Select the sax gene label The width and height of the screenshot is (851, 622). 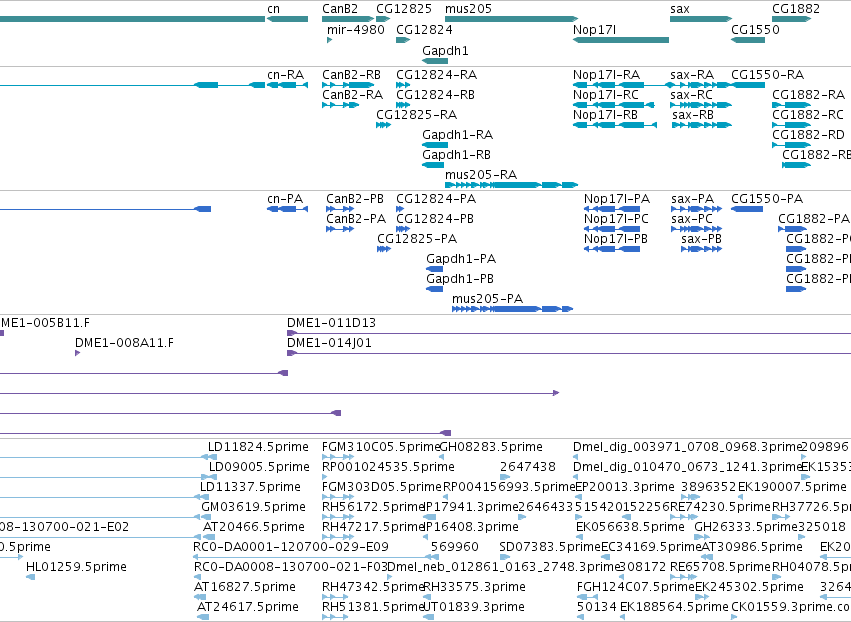(679, 9)
